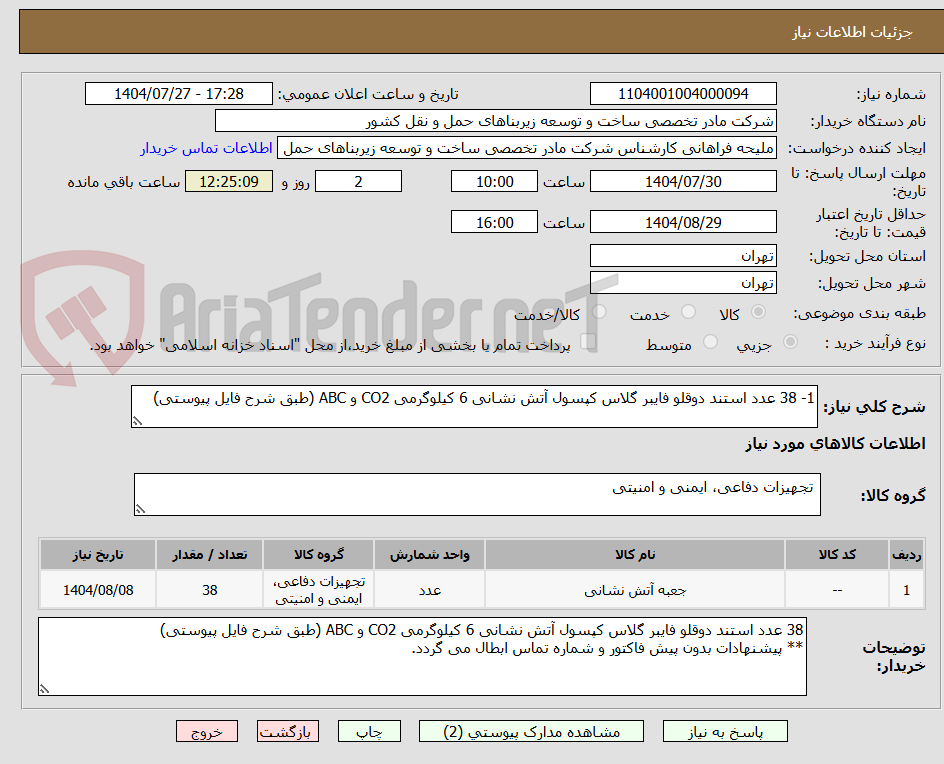This screenshot has height=764, width=944.
Task: Click the شماره نیاز field
Action: tap(683, 93)
